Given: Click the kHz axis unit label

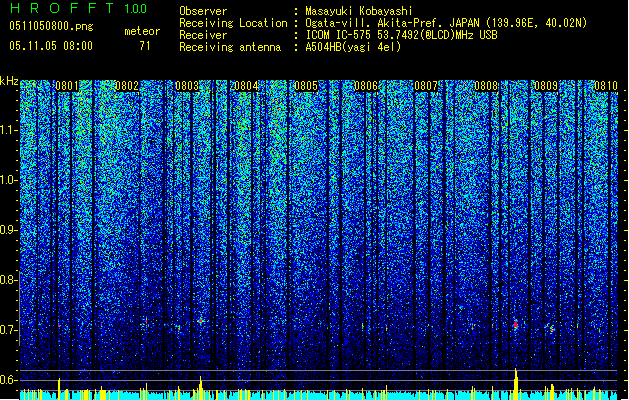Looking at the screenshot, I should tap(9, 81).
